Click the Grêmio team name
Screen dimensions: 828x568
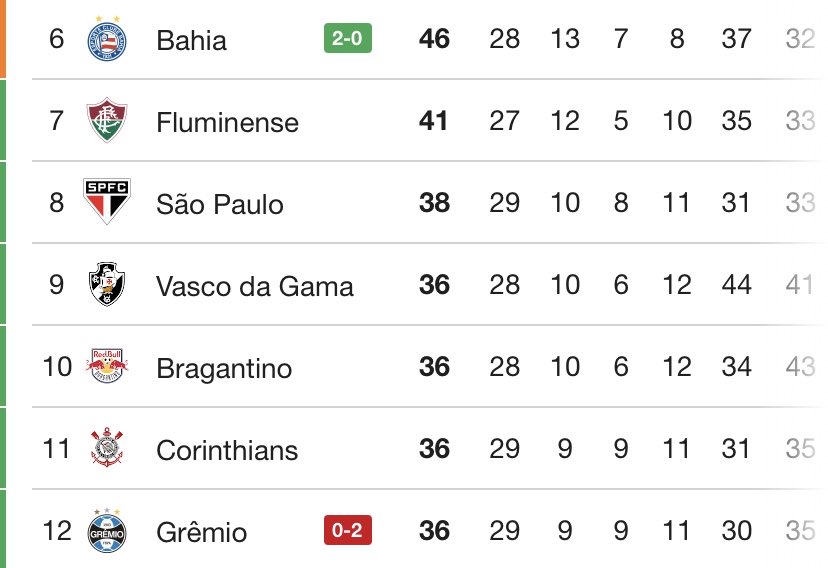pos(201,532)
